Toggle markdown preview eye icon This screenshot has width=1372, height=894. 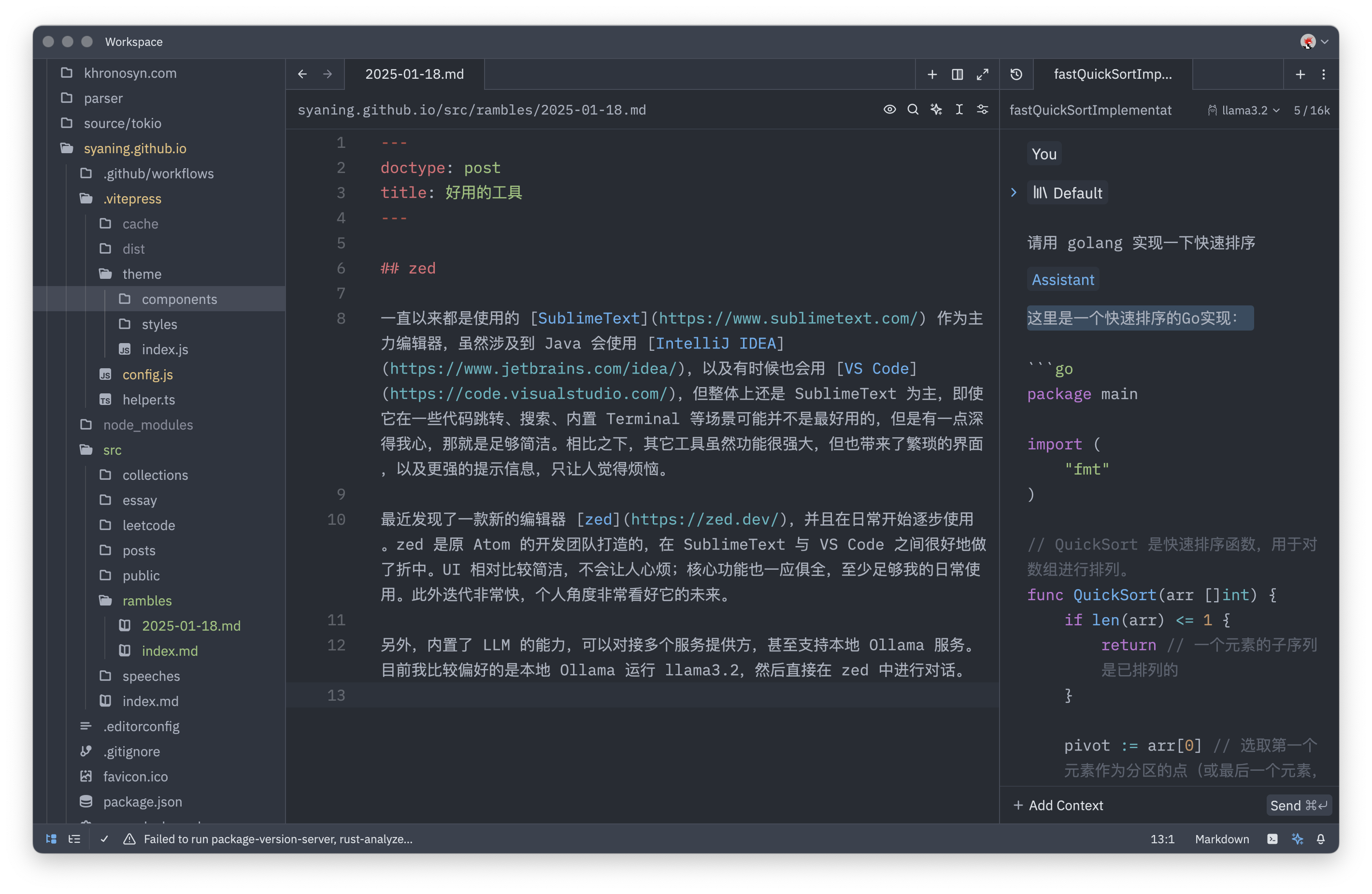(889, 110)
